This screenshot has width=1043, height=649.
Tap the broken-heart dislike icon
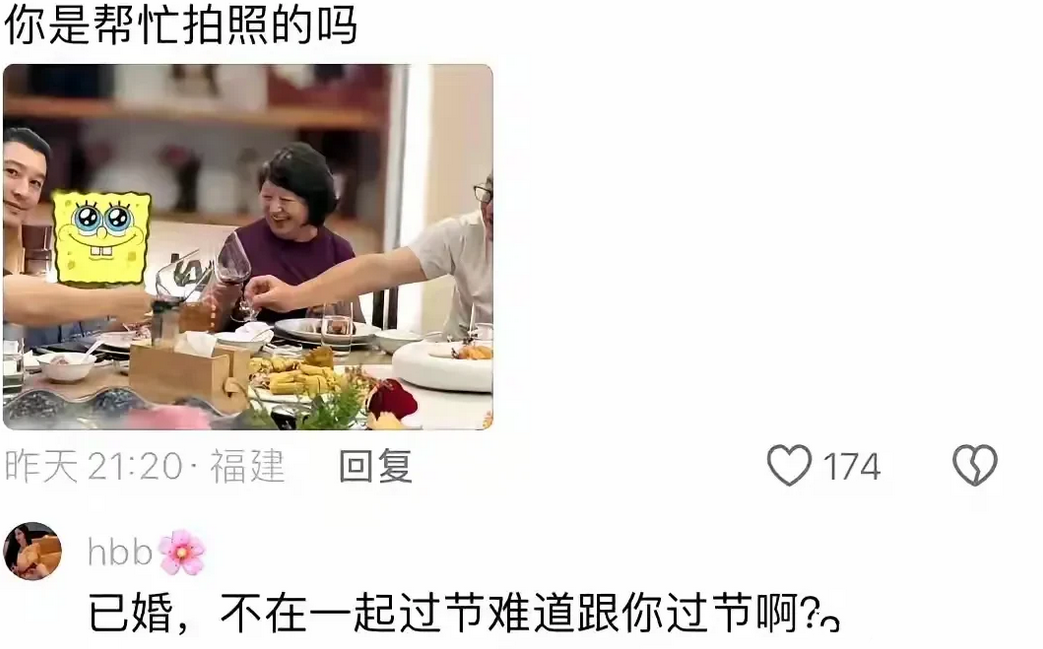coord(974,465)
